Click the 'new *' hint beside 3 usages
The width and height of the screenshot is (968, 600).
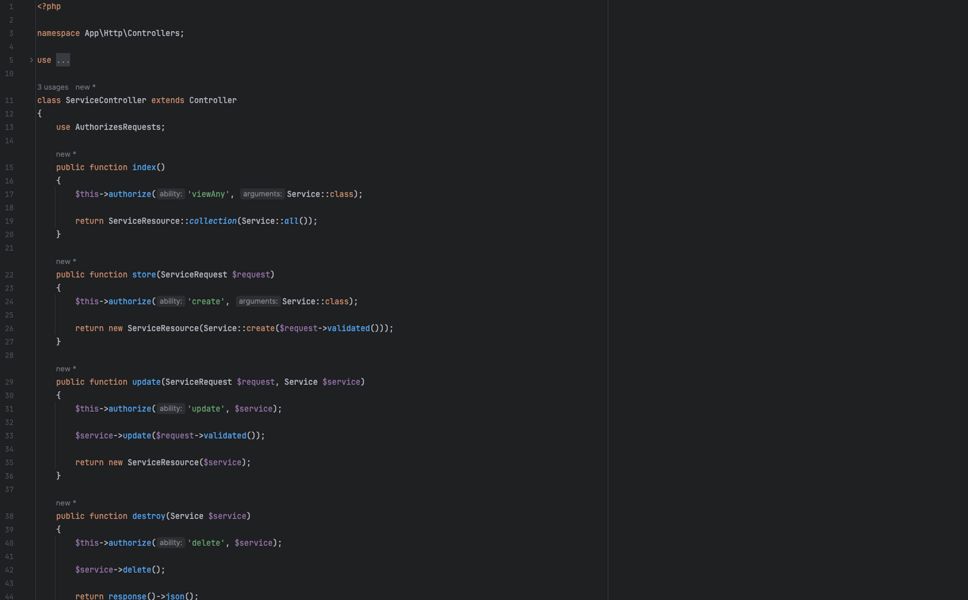[x=85, y=87]
